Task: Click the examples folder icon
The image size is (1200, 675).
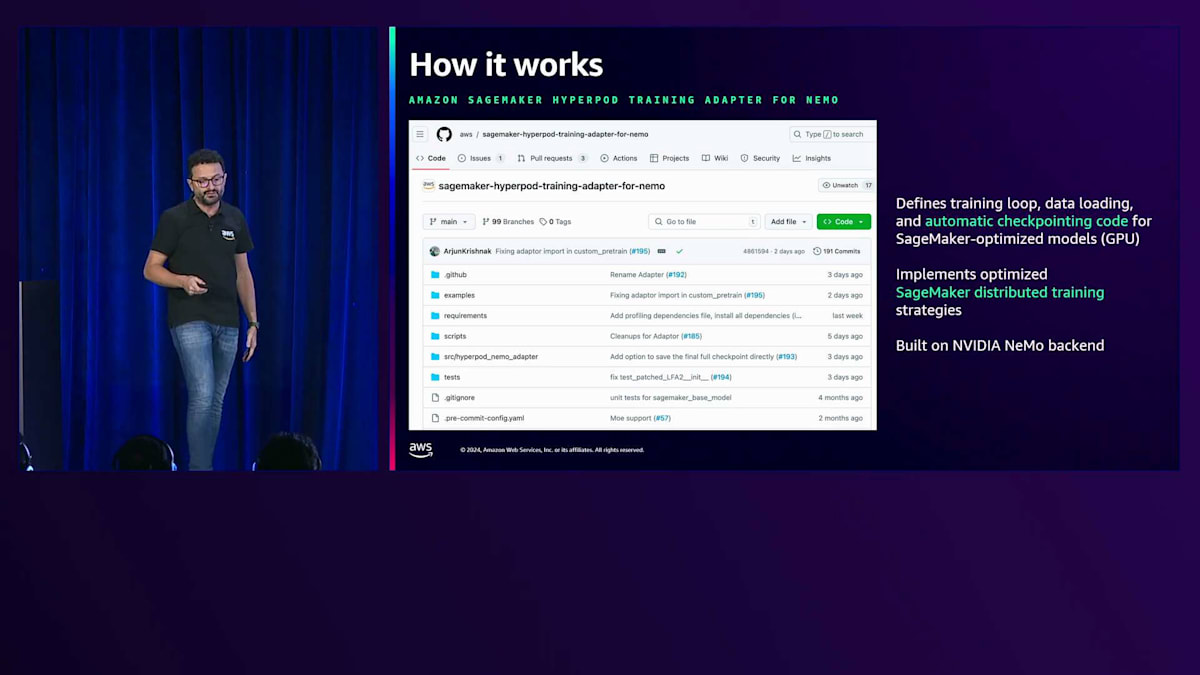Action: pyautogui.click(x=435, y=295)
